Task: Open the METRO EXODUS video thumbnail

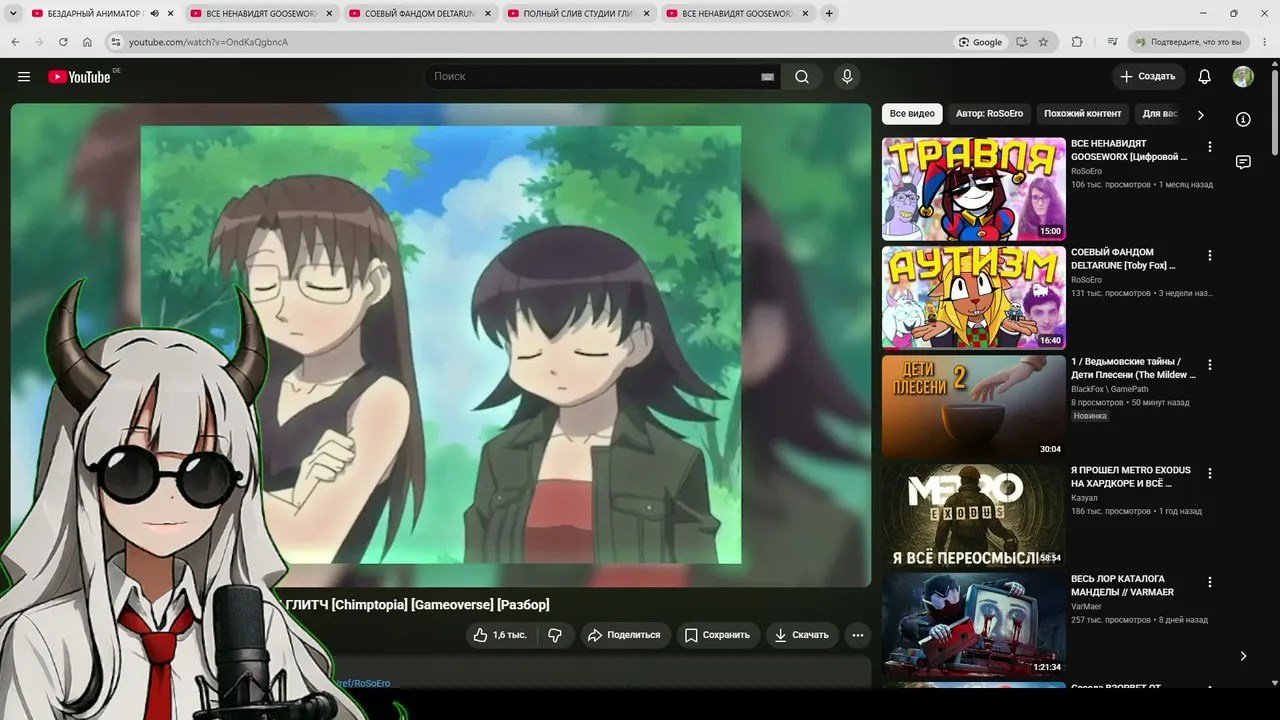Action: coord(973,515)
